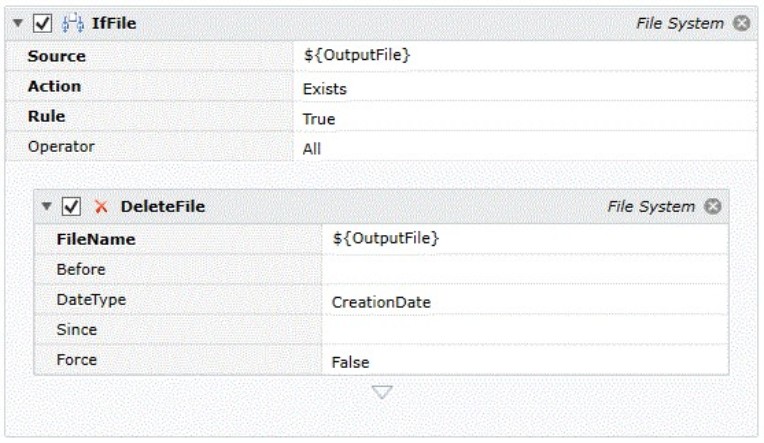Uncheck the DeleteFile enabled checkbox

pos(71,207)
